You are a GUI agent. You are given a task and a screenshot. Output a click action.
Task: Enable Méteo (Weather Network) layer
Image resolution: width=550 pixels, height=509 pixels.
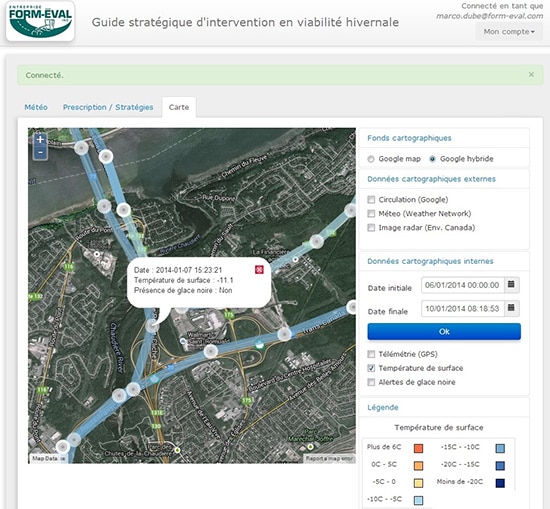click(371, 214)
